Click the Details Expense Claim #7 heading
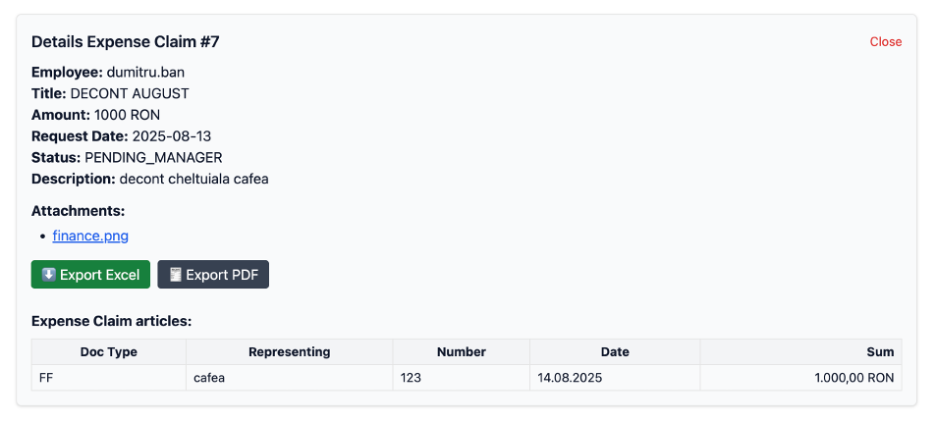This screenshot has width=936, height=422. pyautogui.click(x=125, y=42)
